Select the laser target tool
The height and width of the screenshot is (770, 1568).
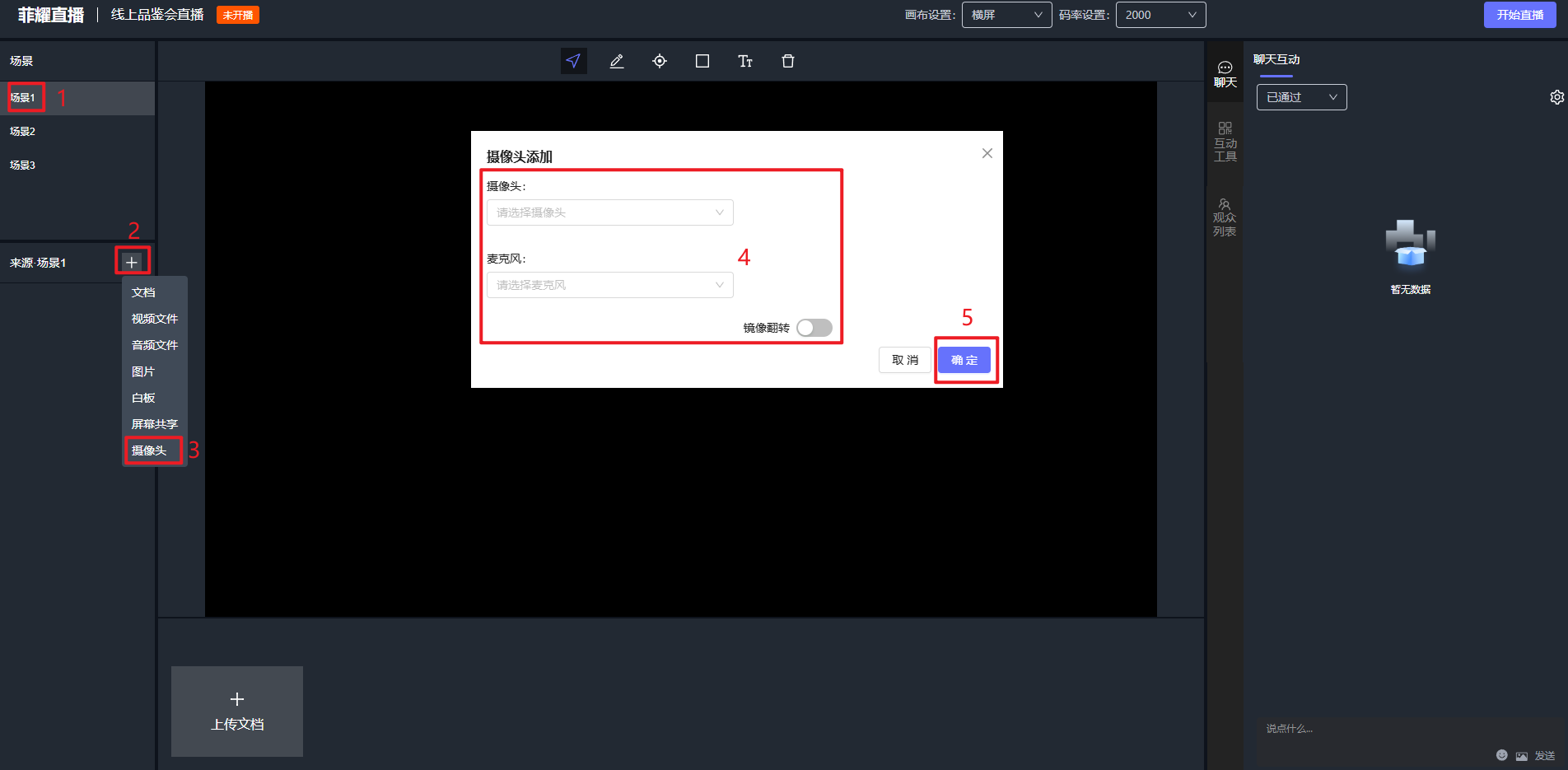660,61
